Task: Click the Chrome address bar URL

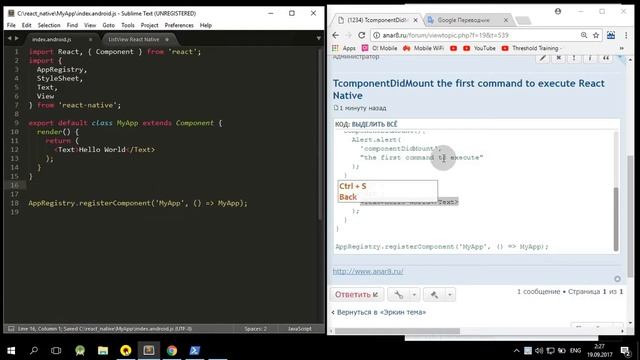Action: 445,36
